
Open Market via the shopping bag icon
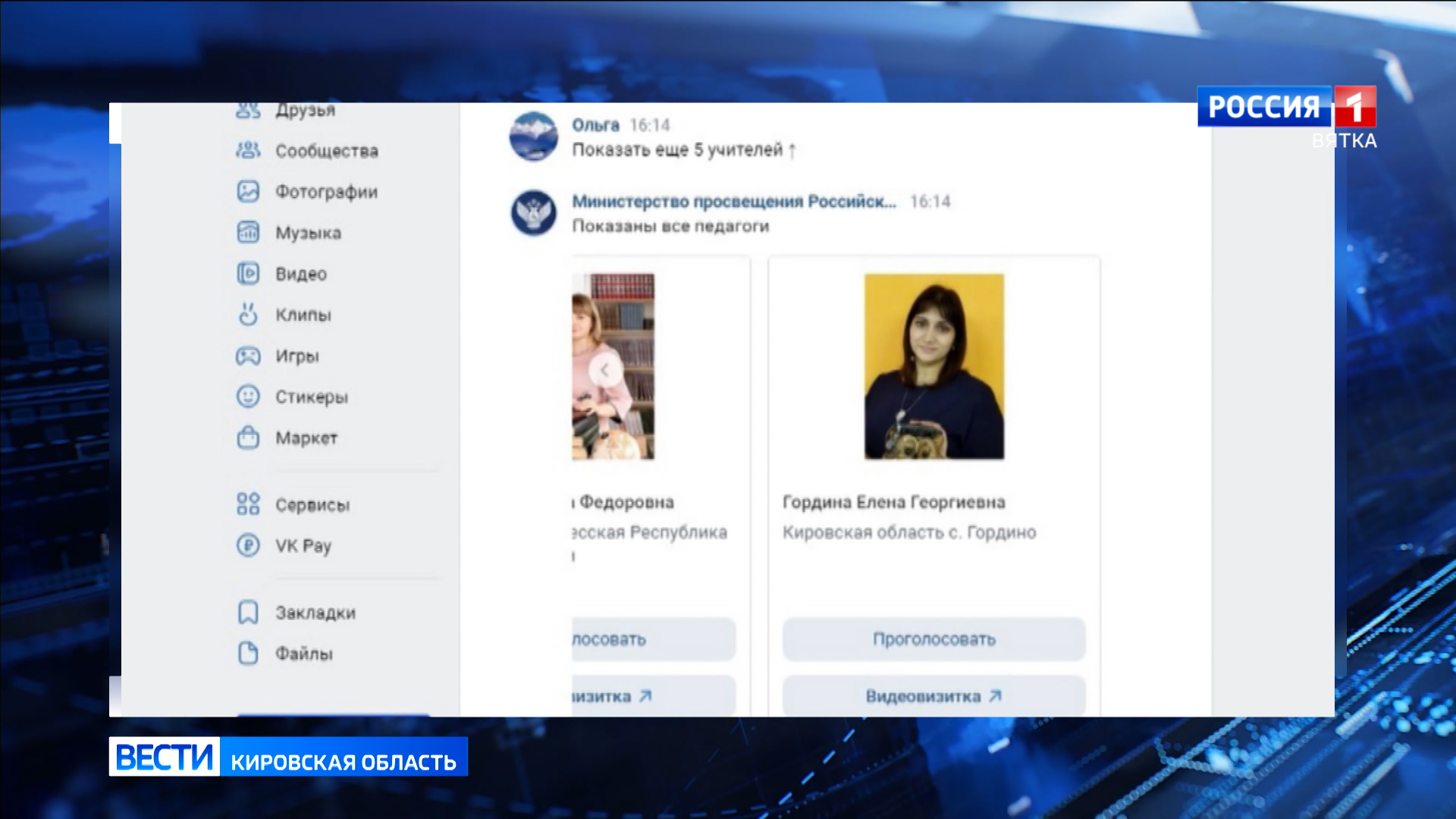pyautogui.click(x=248, y=438)
